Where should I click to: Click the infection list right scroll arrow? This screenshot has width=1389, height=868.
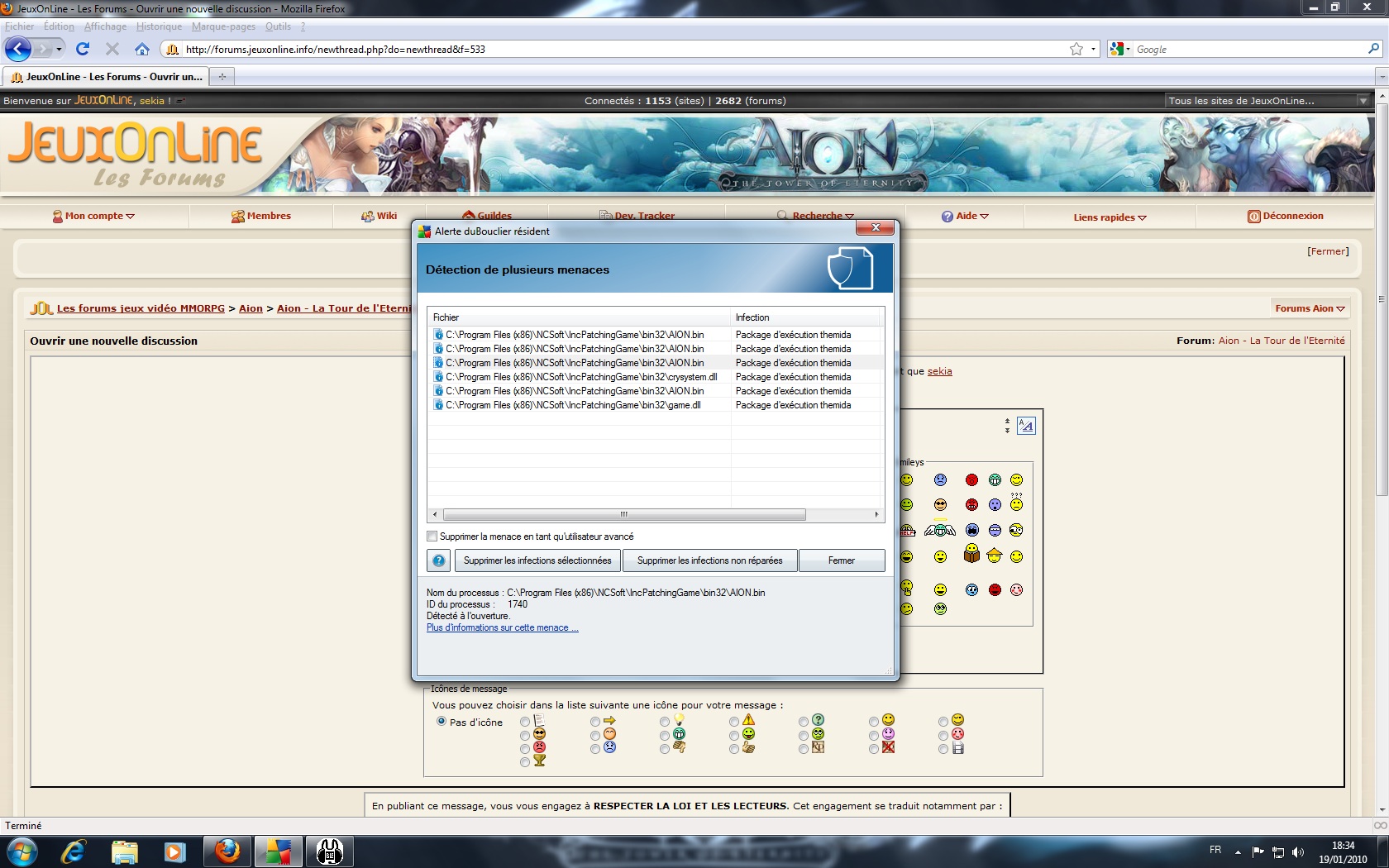click(x=876, y=514)
